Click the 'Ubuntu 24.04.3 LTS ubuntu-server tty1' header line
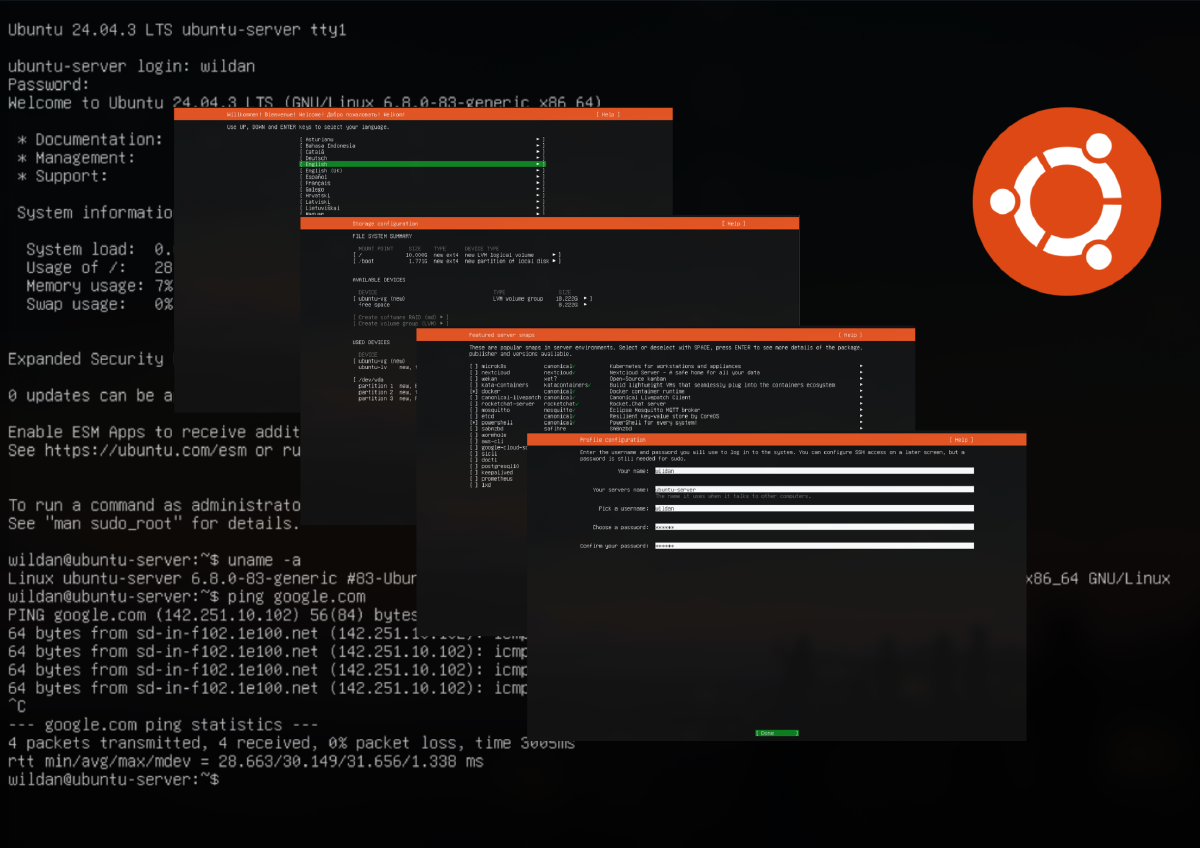Viewport: 1200px width, 848px height. pos(177,30)
